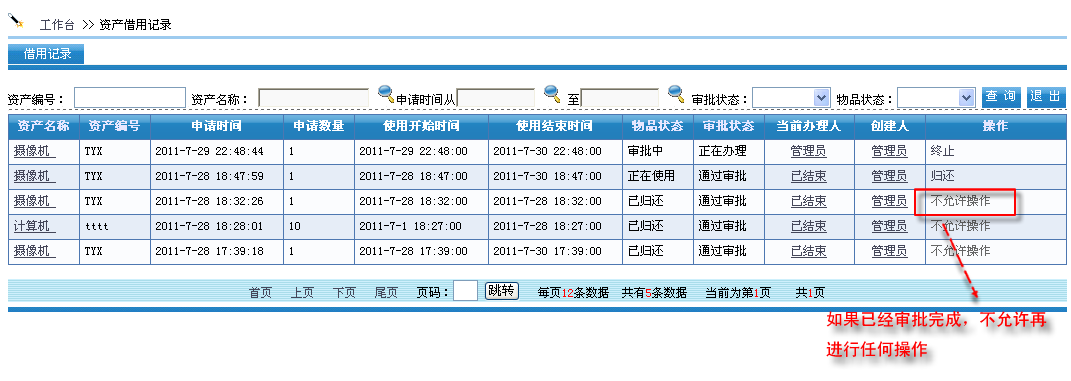The width and height of the screenshot is (1071, 381).
Task: Open the 计算机 asset link
Action: click(33, 226)
